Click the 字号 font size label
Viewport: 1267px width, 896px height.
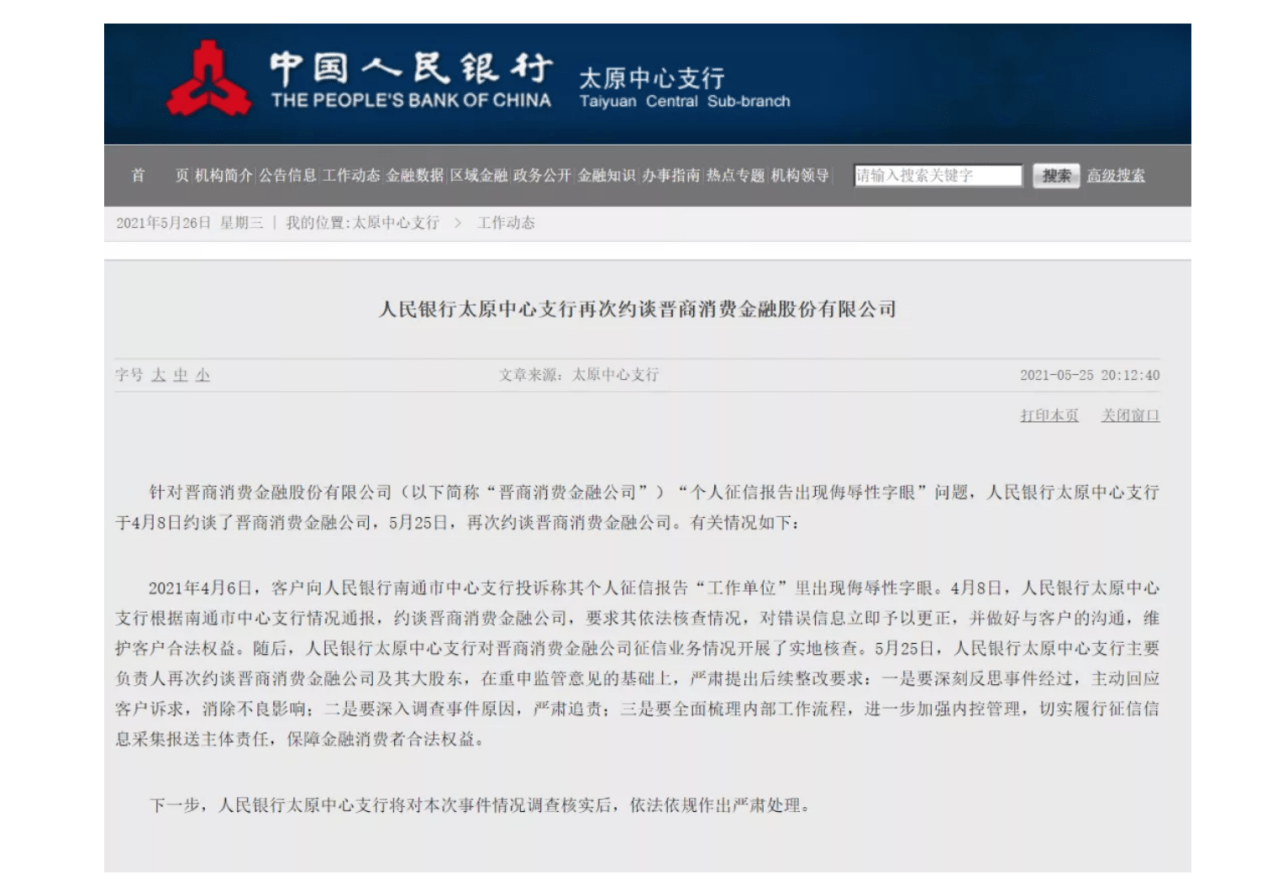point(129,376)
